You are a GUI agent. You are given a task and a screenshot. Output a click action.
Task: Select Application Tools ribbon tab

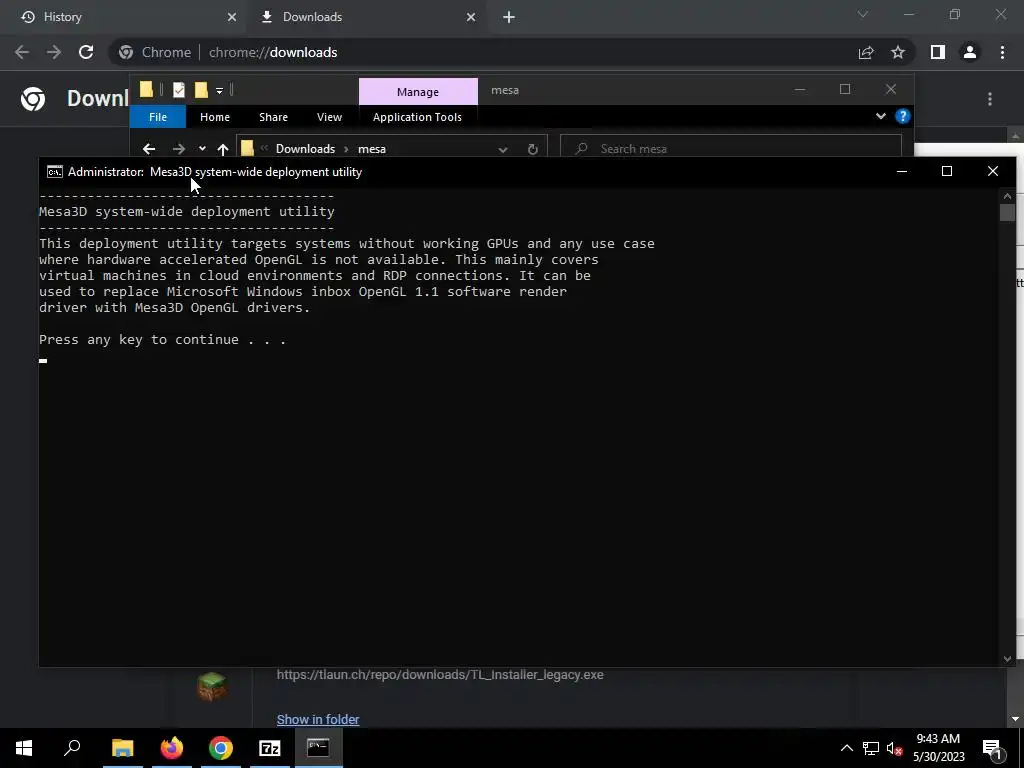417,117
